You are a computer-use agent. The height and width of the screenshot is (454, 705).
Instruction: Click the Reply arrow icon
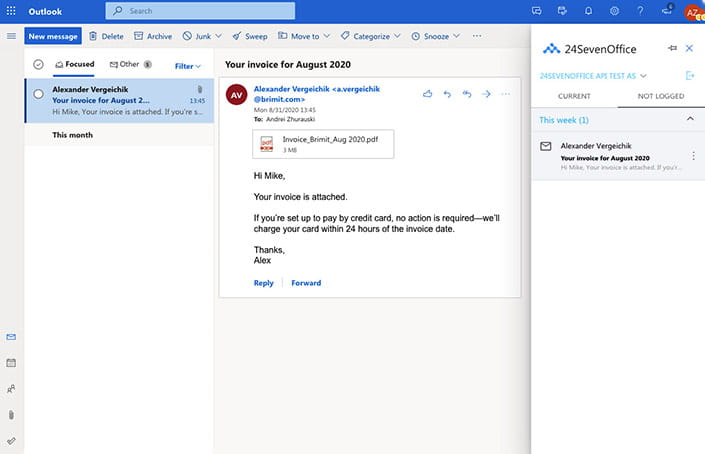click(447, 93)
